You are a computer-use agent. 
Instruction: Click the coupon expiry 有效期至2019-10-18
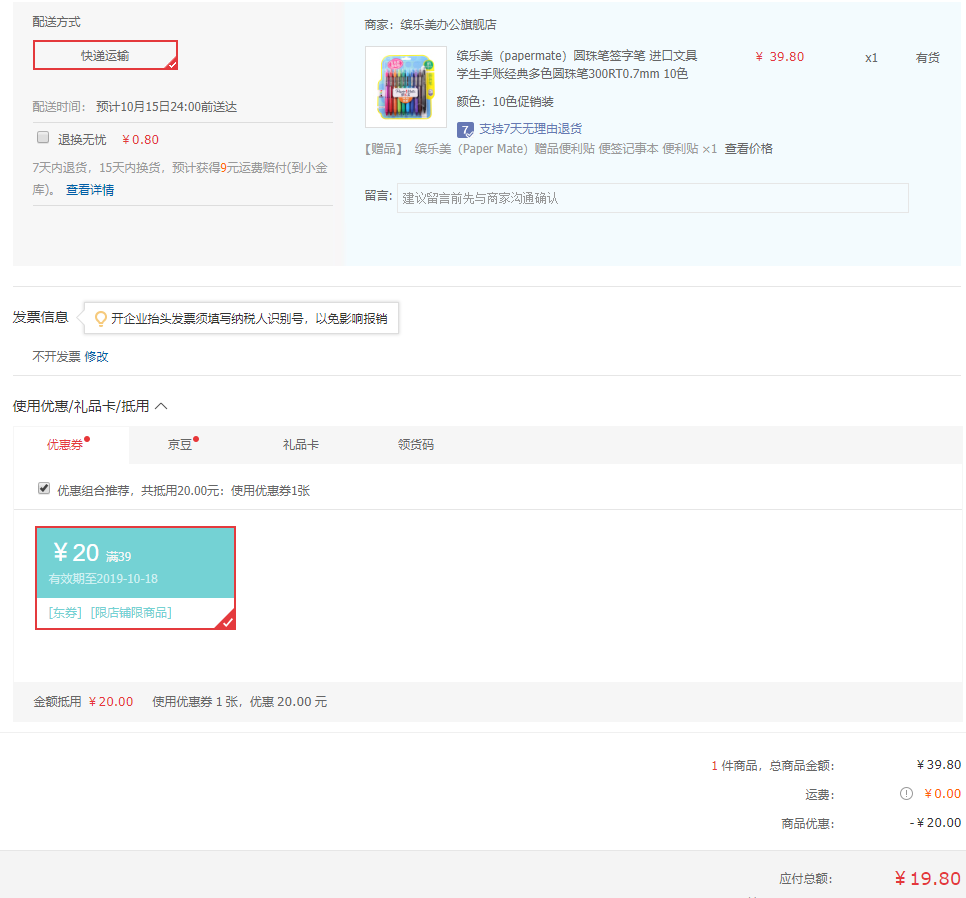[104, 578]
